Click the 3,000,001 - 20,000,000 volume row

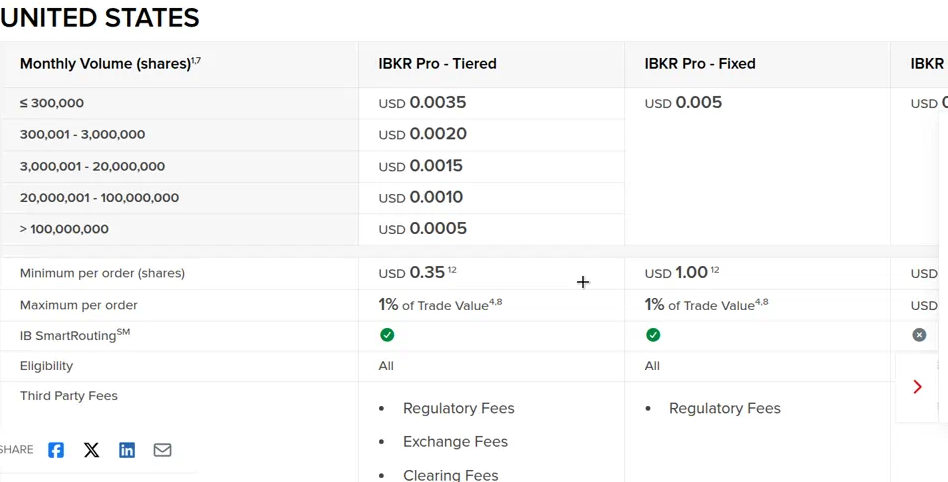92,166
